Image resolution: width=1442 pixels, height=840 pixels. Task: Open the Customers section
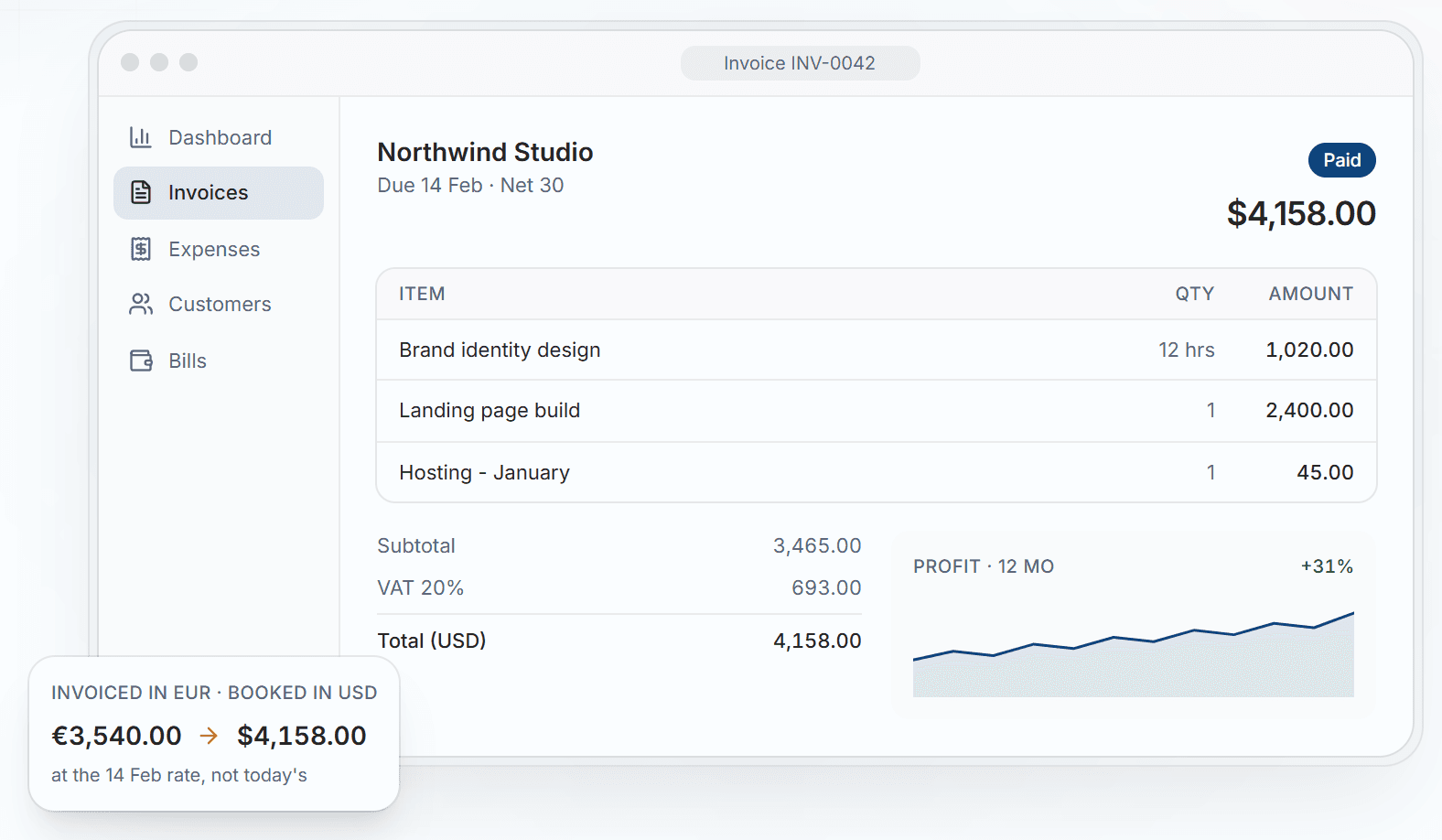point(219,304)
